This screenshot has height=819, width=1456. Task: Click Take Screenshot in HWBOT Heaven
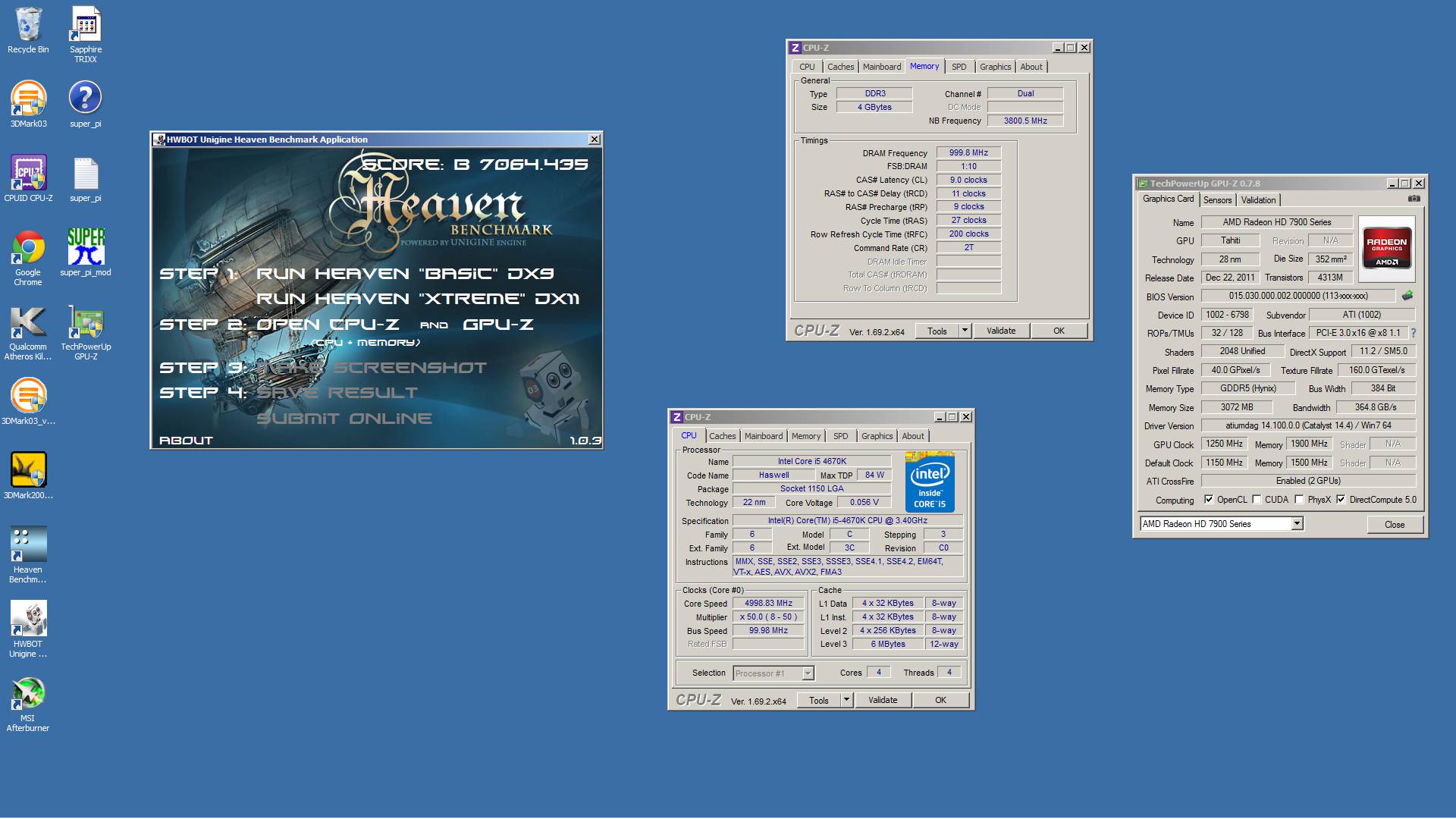[372, 368]
